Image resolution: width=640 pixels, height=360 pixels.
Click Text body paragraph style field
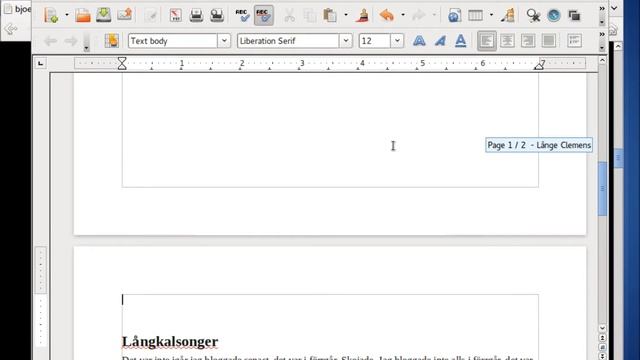(x=173, y=41)
